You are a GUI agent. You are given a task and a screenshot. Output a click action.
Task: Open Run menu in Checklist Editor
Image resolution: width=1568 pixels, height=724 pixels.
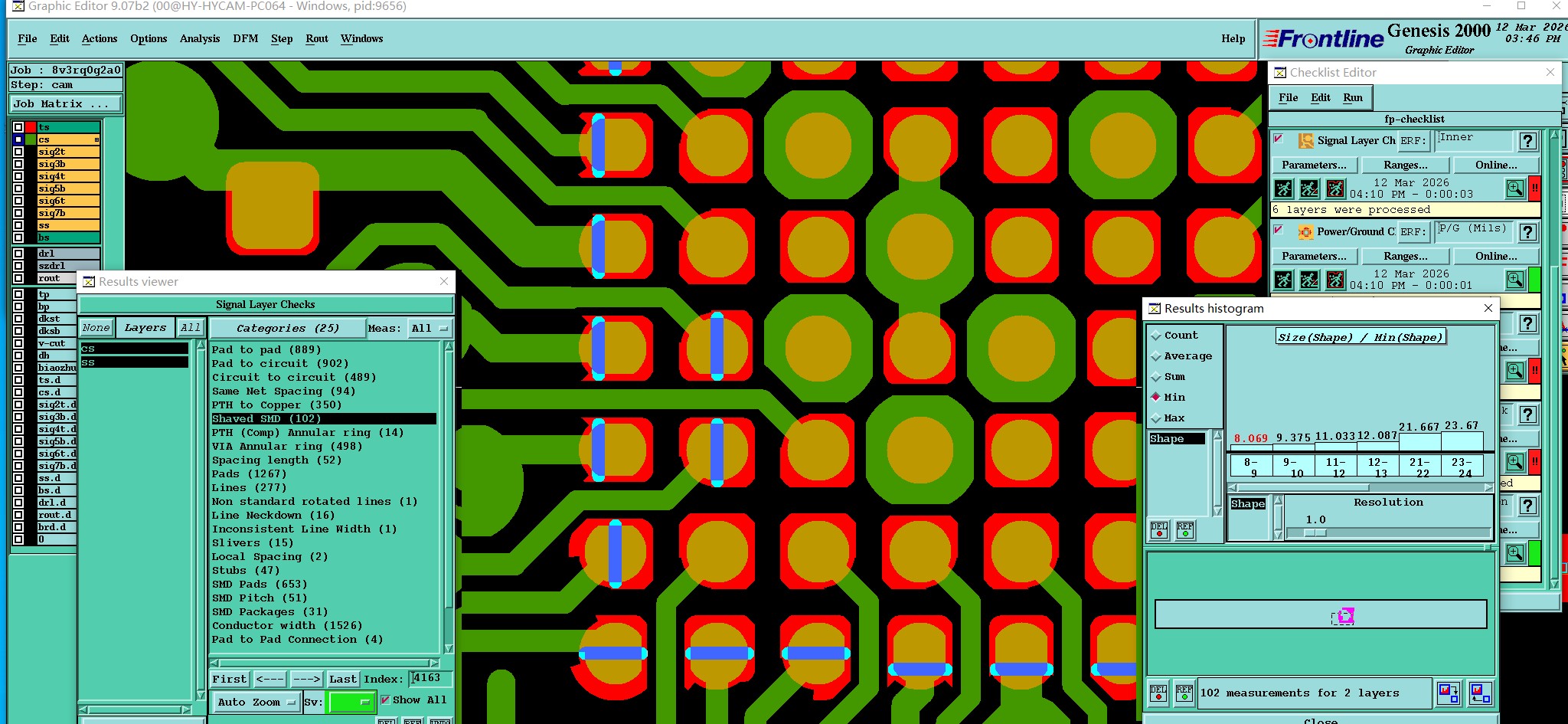(1353, 97)
